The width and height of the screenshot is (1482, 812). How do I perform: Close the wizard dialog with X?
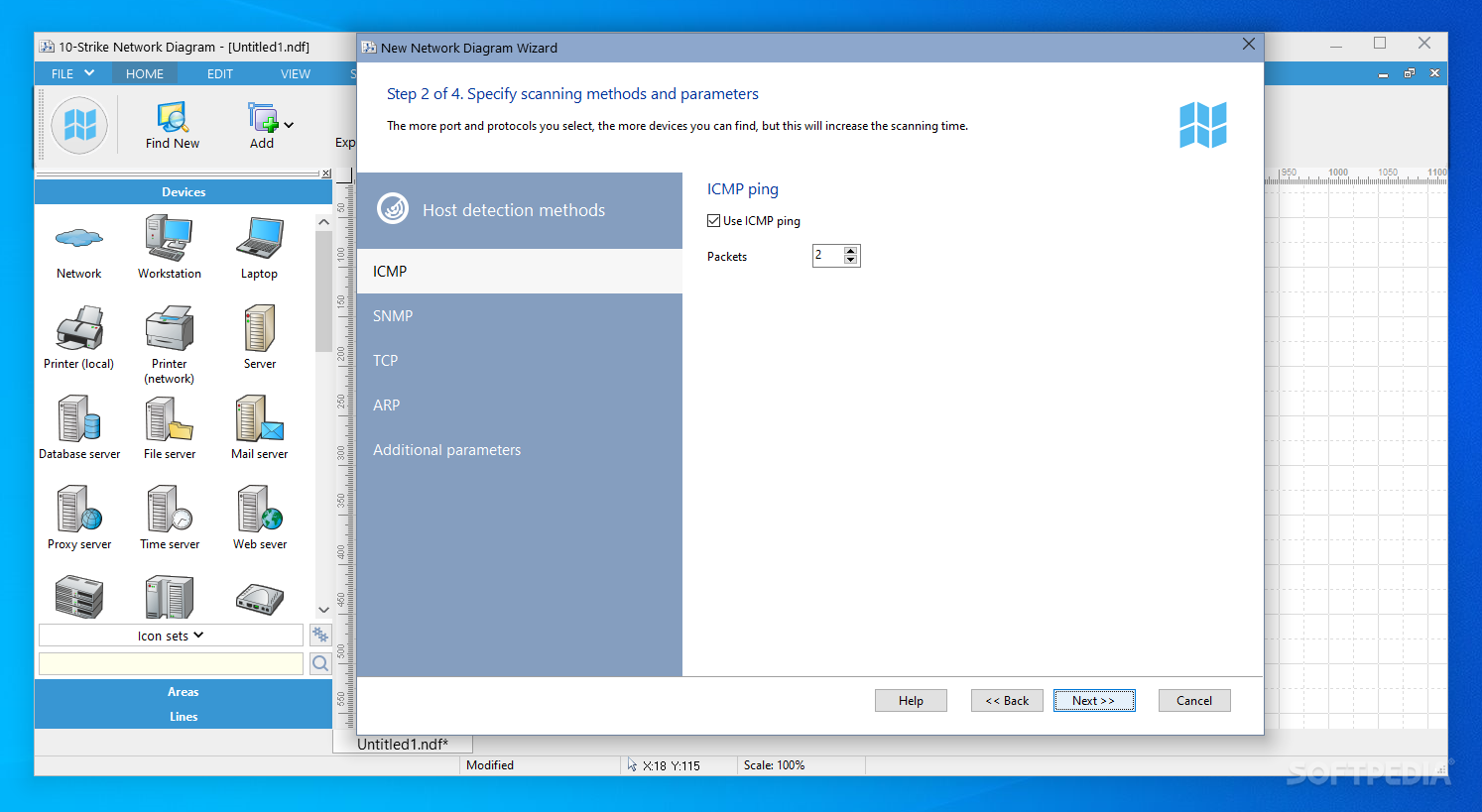click(x=1248, y=45)
